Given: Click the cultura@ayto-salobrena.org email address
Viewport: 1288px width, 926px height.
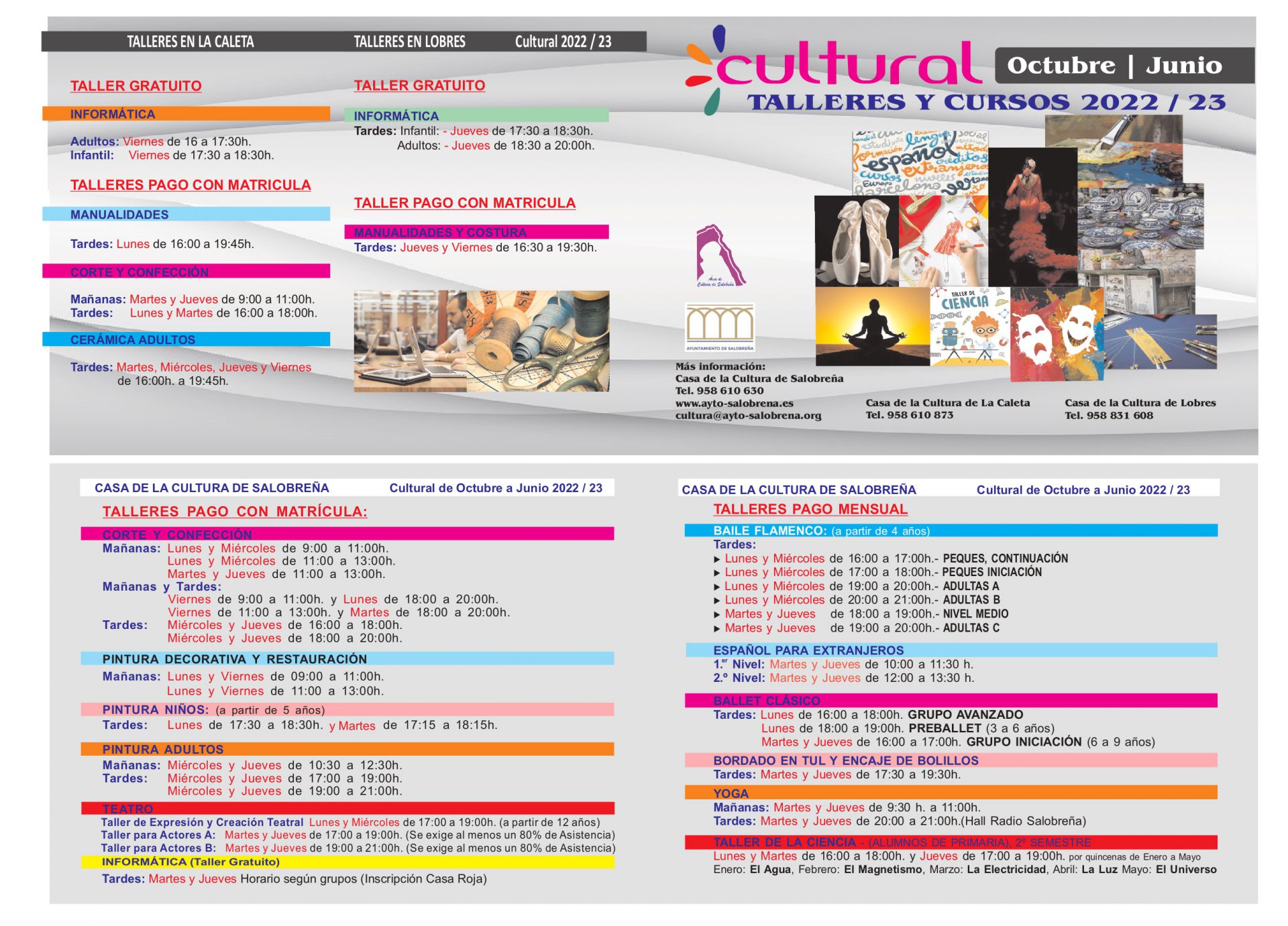Looking at the screenshot, I should click(x=748, y=415).
